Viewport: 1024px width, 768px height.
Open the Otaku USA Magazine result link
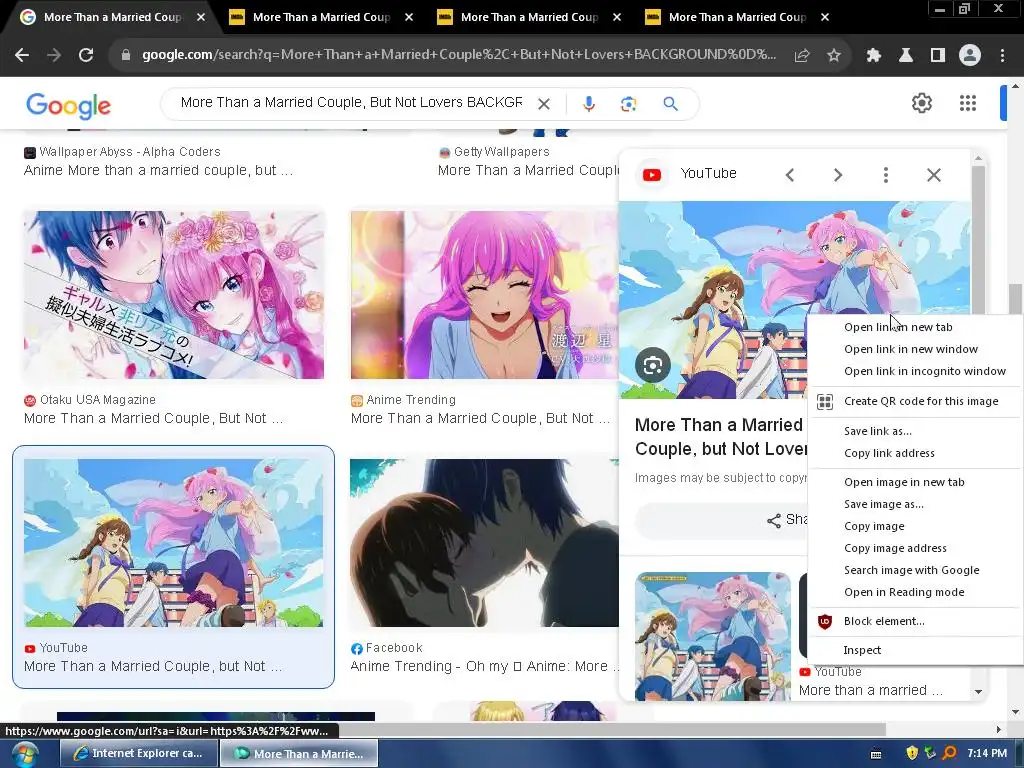pyautogui.click(x=154, y=418)
